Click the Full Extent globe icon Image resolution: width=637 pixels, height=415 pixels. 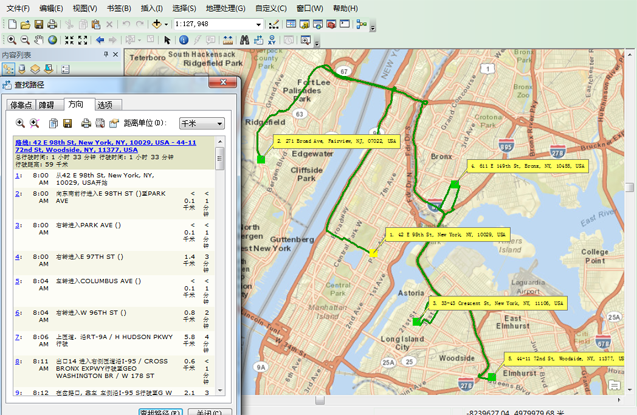coord(53,40)
